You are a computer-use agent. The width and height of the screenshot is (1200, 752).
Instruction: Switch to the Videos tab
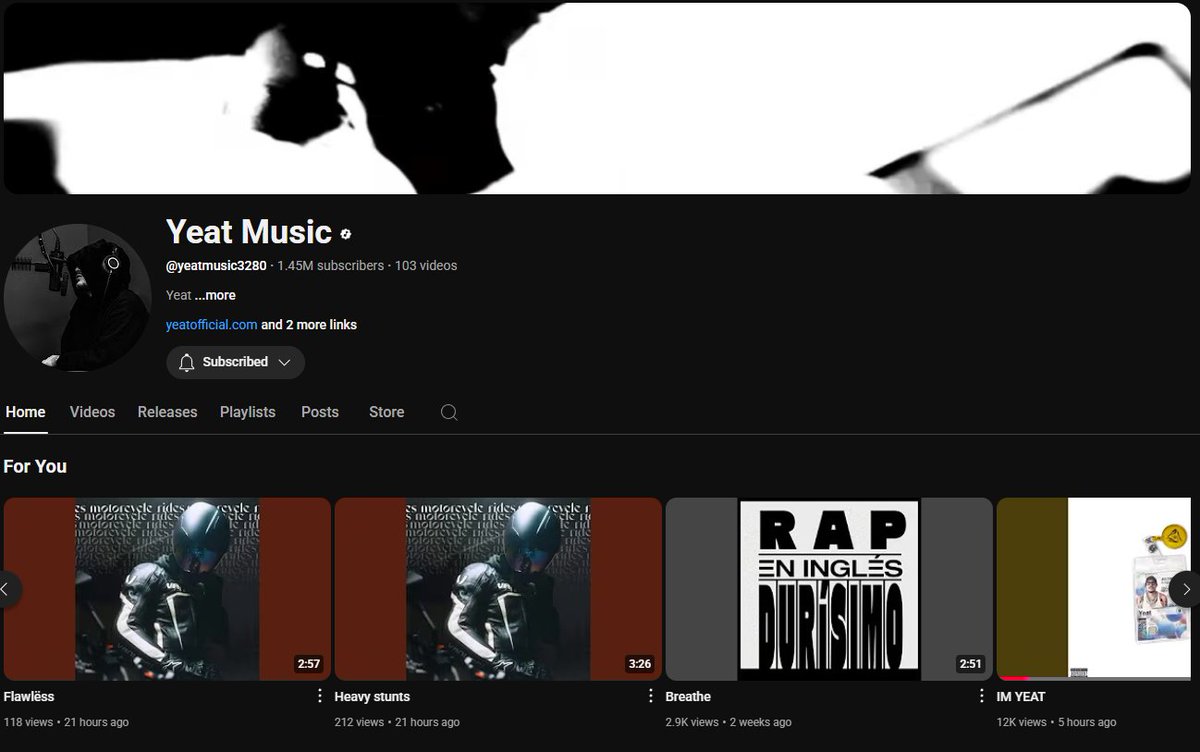tap(92, 412)
